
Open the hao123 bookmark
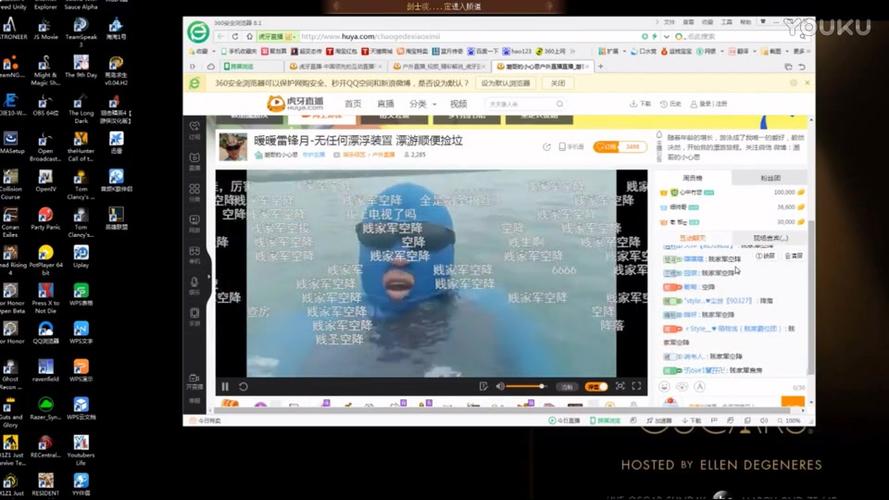click(x=517, y=51)
